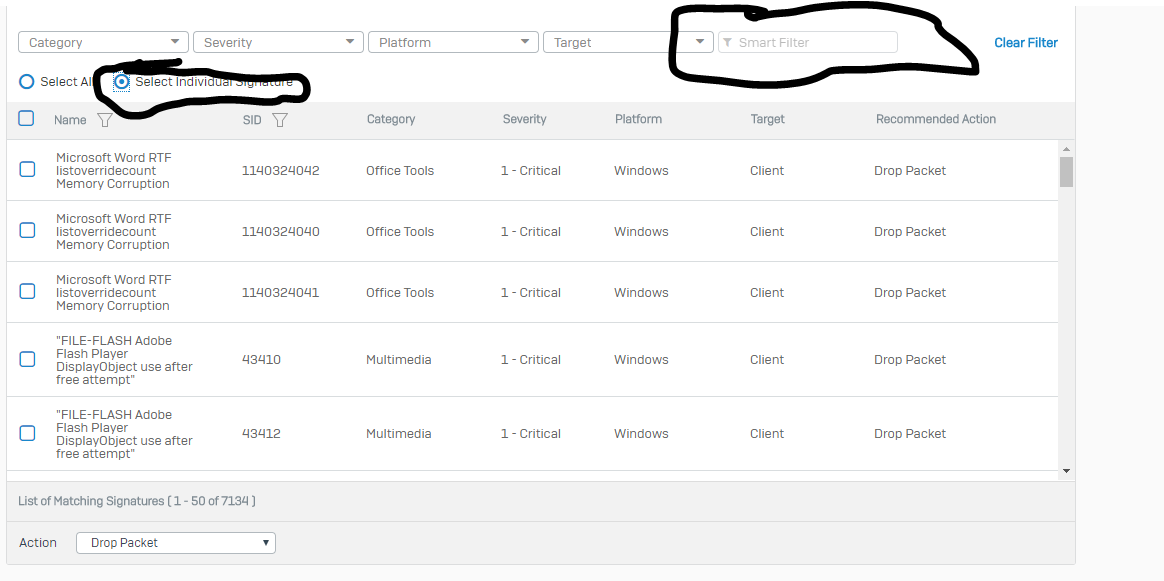Click the scrollbar up arrow
1164x581 pixels.
click(x=1067, y=150)
